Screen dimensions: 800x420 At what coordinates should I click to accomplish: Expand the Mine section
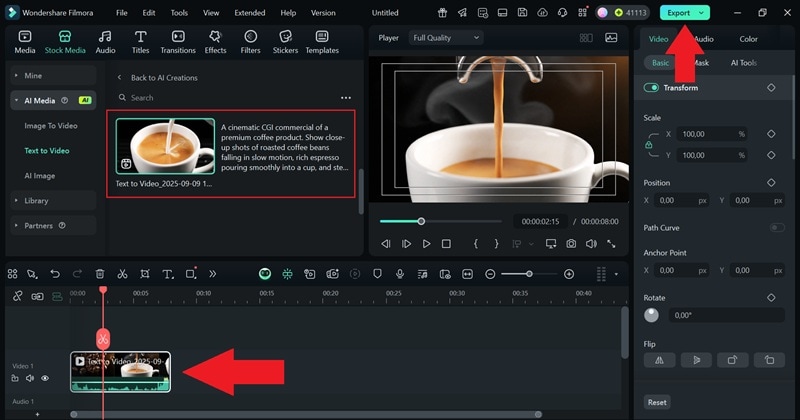click(53, 76)
